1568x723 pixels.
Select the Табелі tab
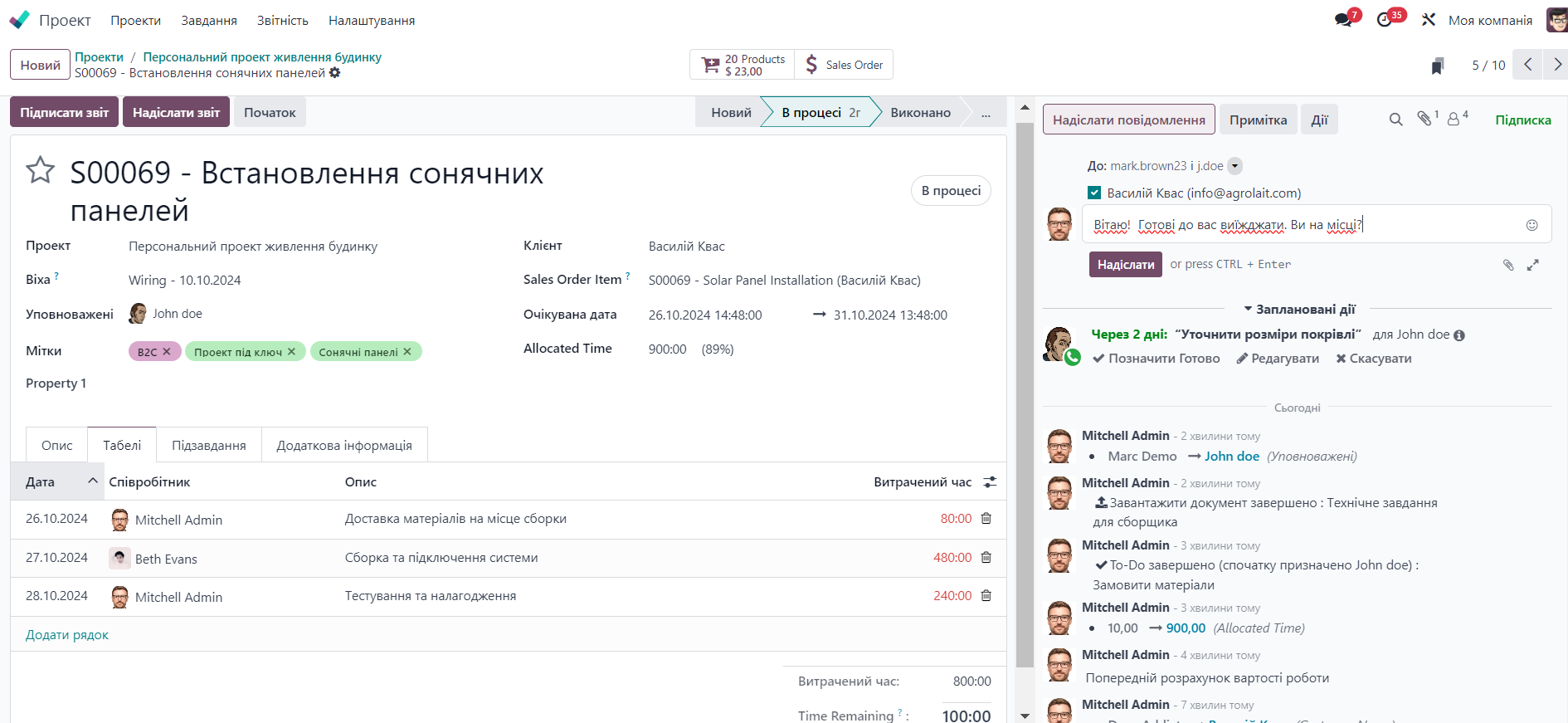click(x=122, y=445)
